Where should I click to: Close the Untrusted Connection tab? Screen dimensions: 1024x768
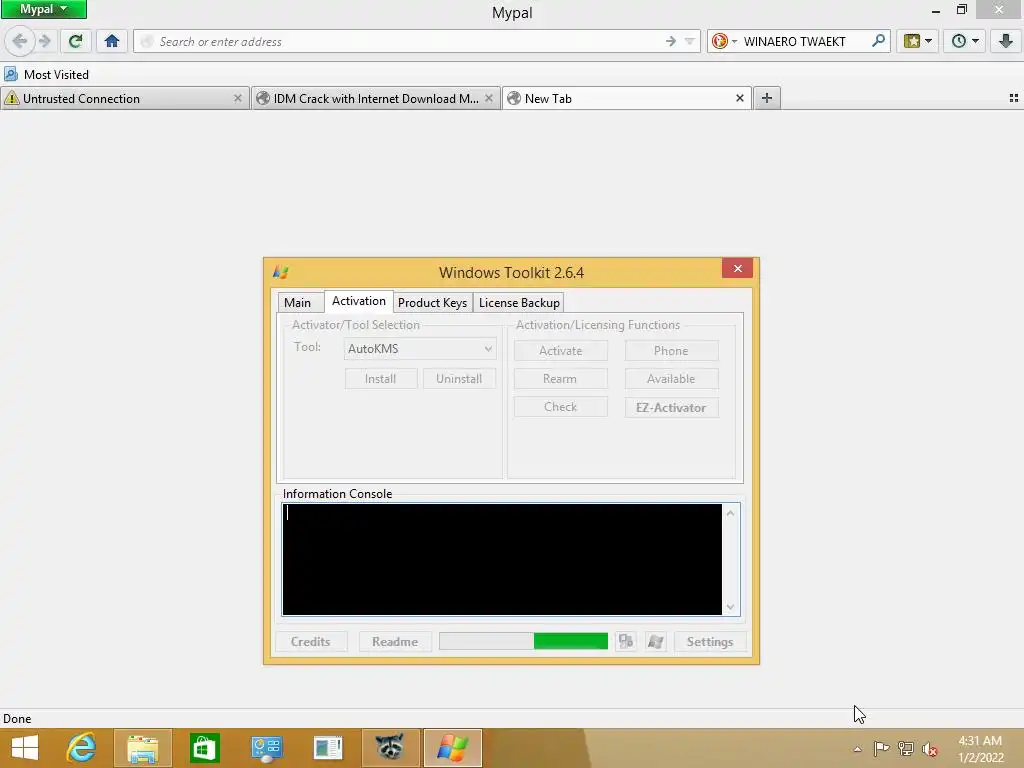pyautogui.click(x=238, y=98)
